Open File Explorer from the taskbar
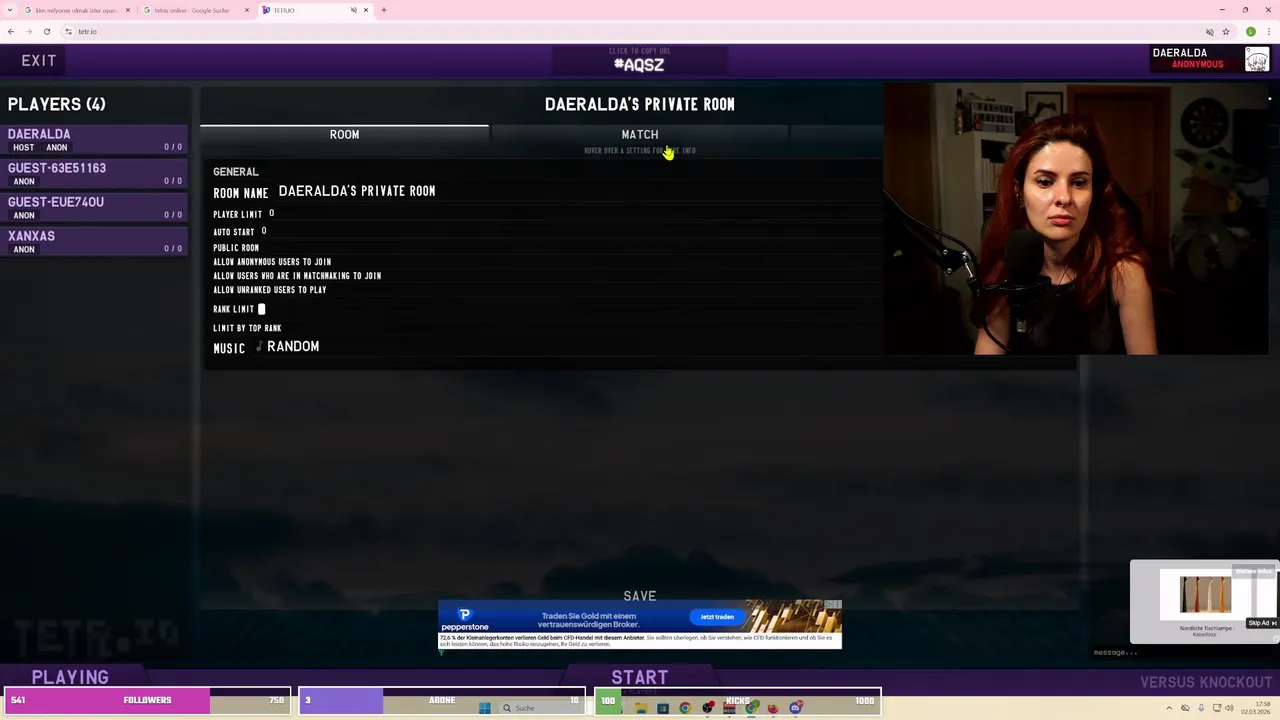Screen dimensions: 1280x720 click(641, 708)
